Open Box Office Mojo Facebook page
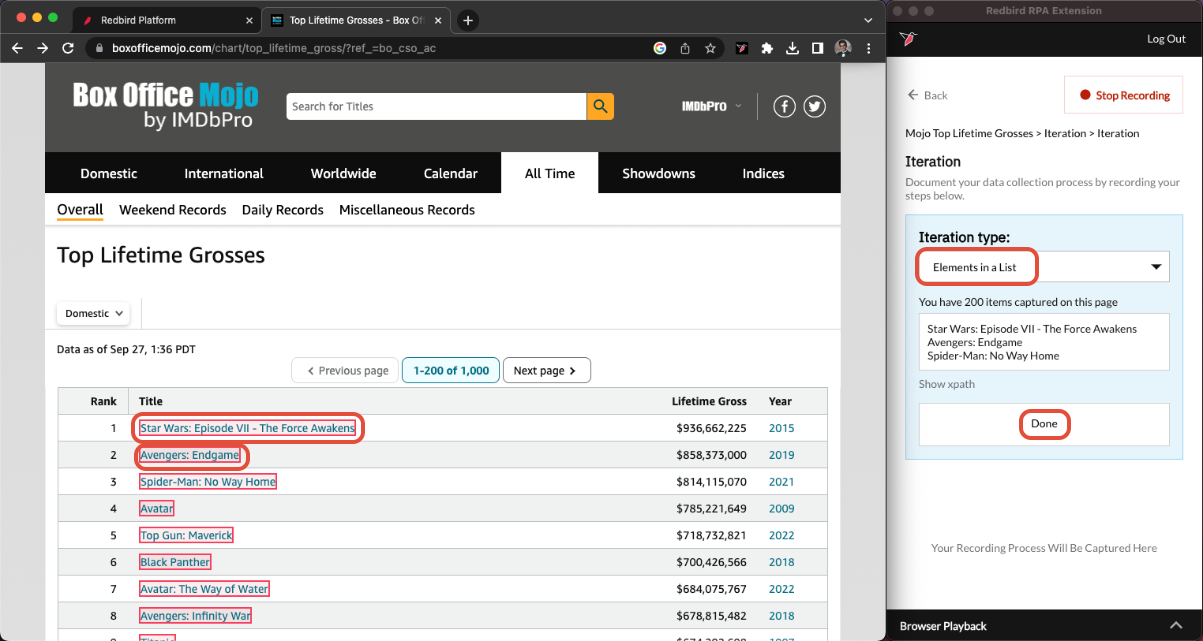The image size is (1203, 641). (784, 106)
